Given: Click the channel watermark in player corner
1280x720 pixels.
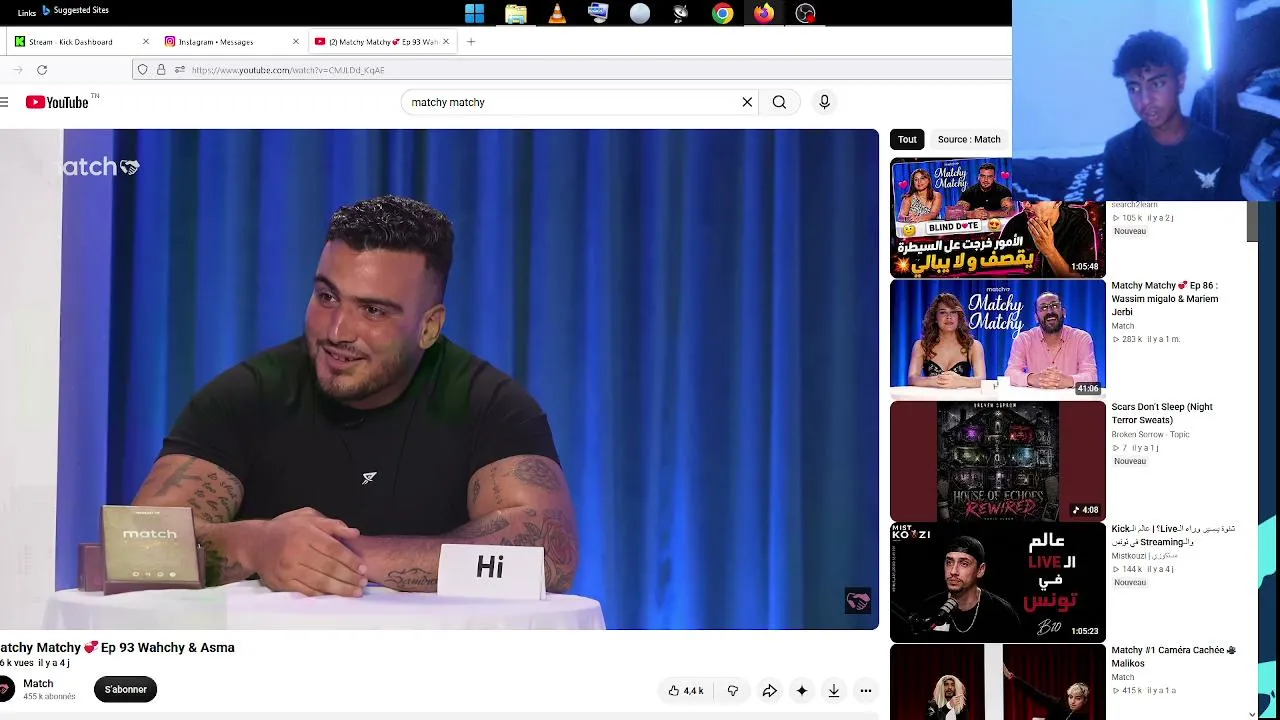Looking at the screenshot, I should point(858,601).
